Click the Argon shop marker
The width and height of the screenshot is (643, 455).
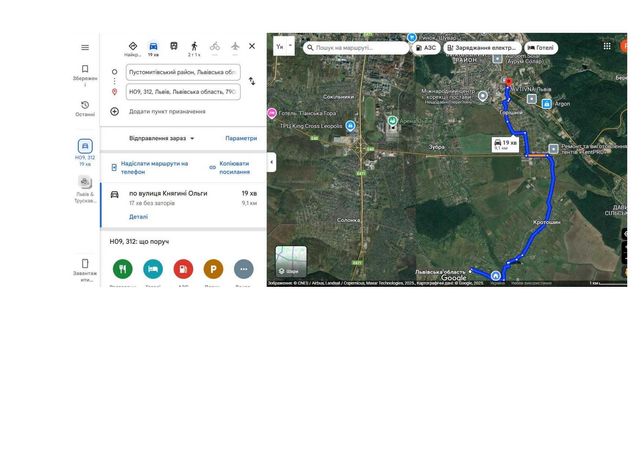pyautogui.click(x=547, y=104)
